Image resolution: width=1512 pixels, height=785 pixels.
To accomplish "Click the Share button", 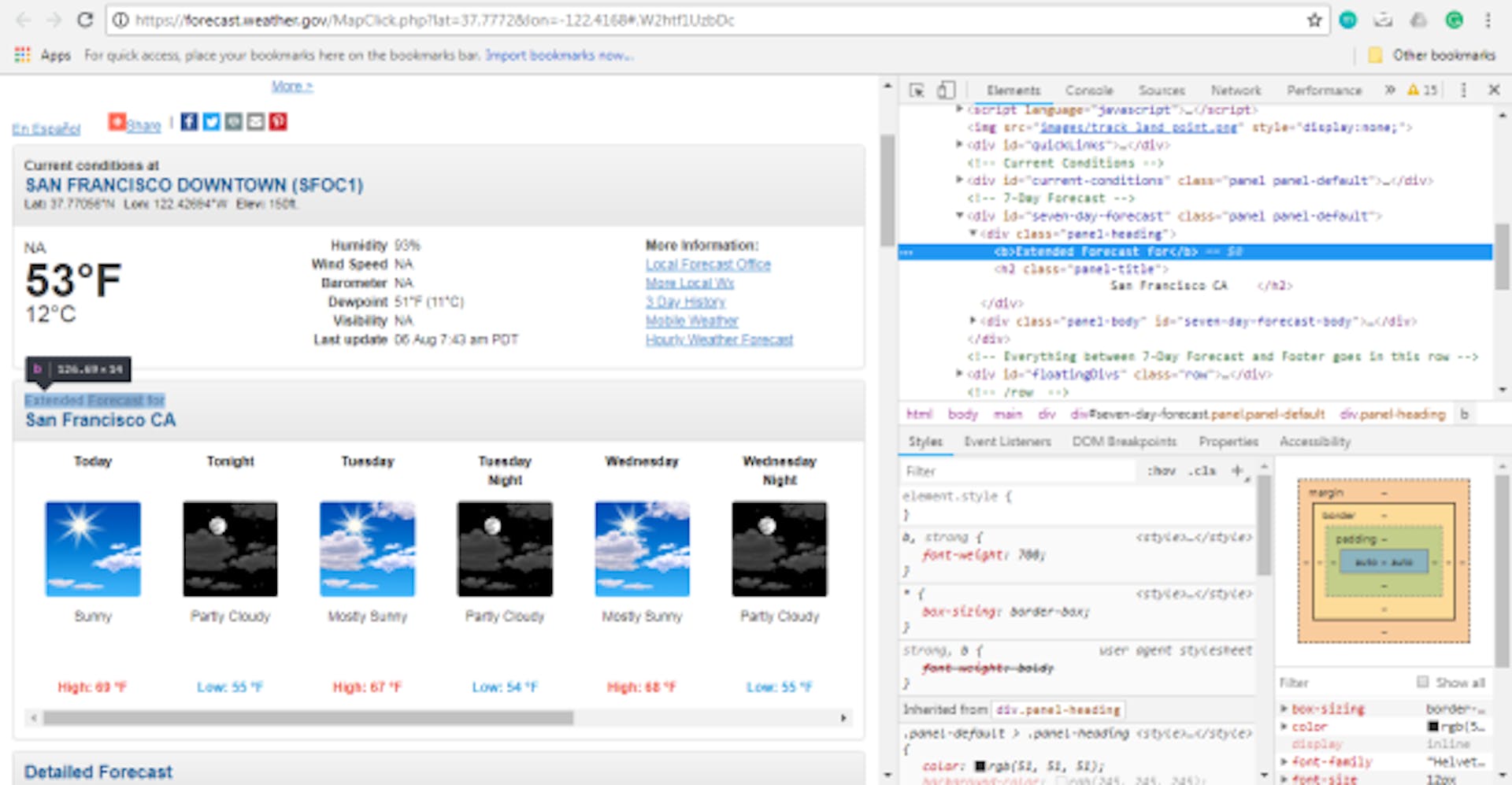I will 135,124.
